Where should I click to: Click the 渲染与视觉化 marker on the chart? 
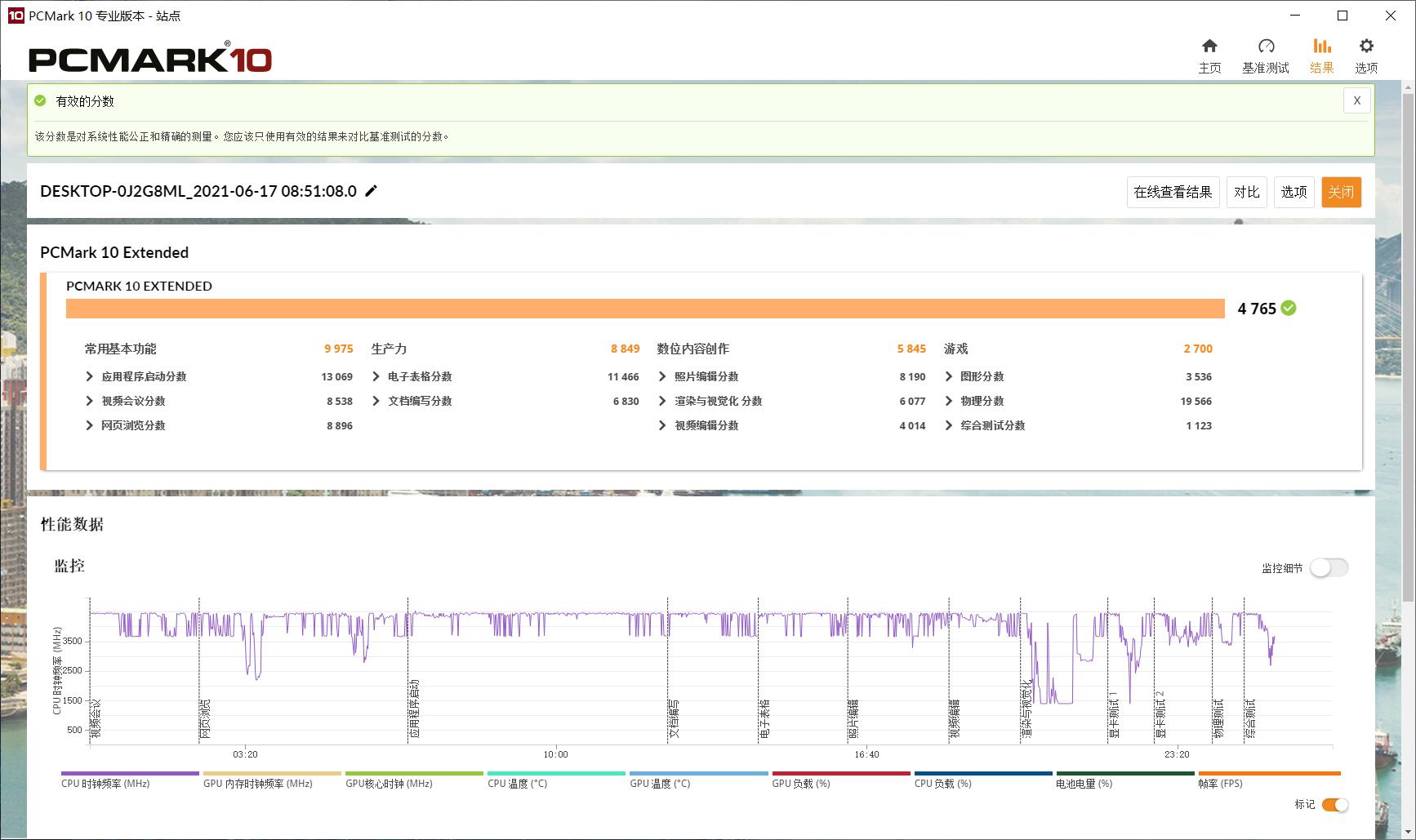click(1027, 709)
